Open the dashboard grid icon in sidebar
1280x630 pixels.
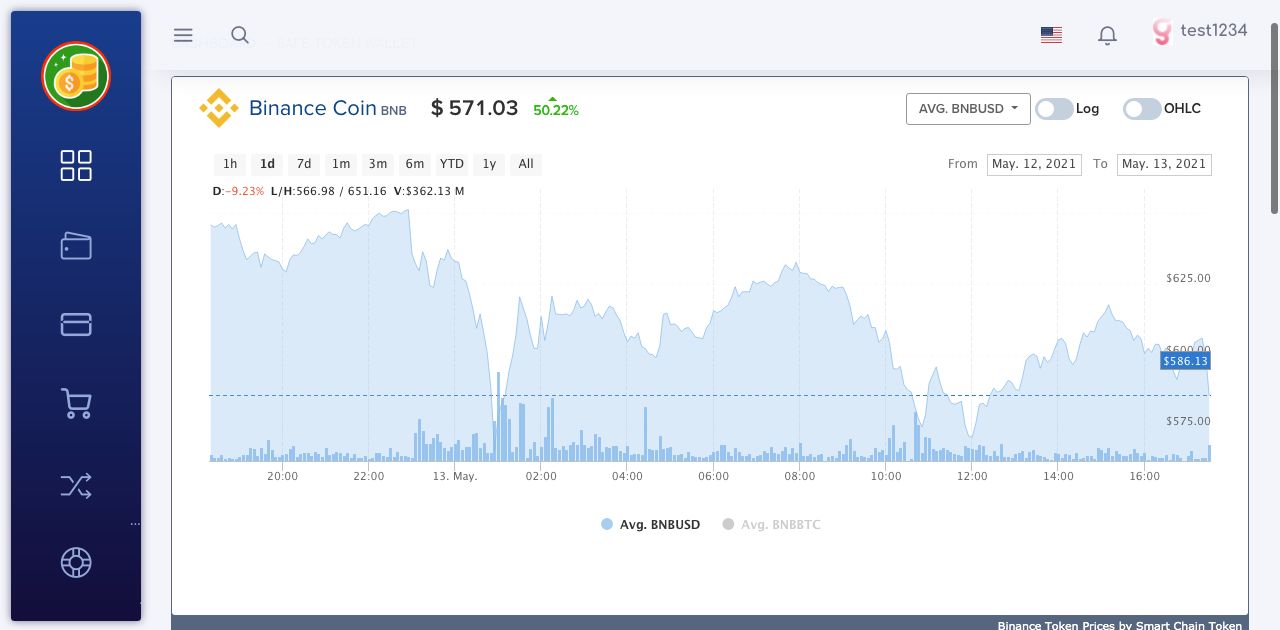click(x=76, y=166)
